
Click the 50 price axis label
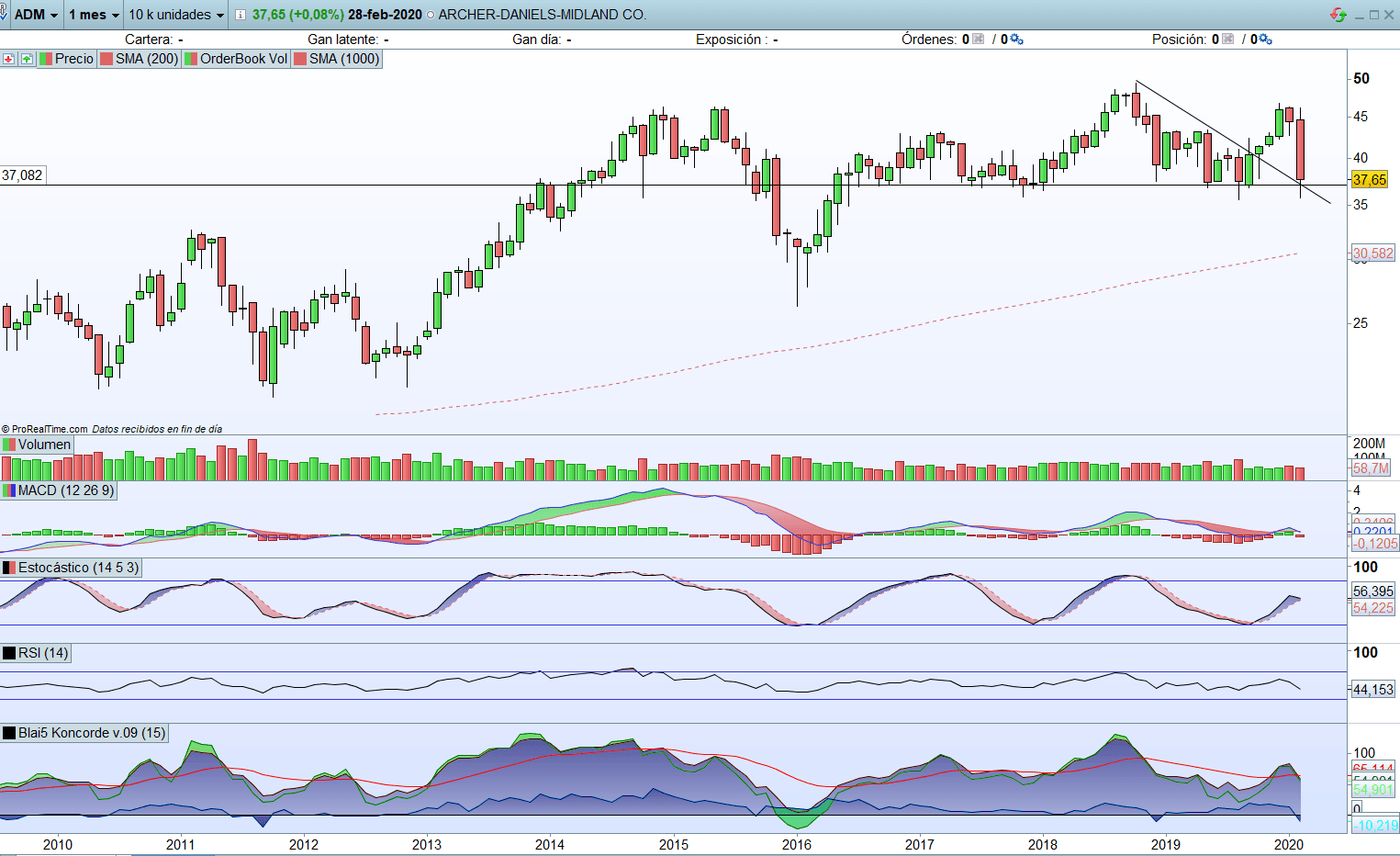[1361, 79]
